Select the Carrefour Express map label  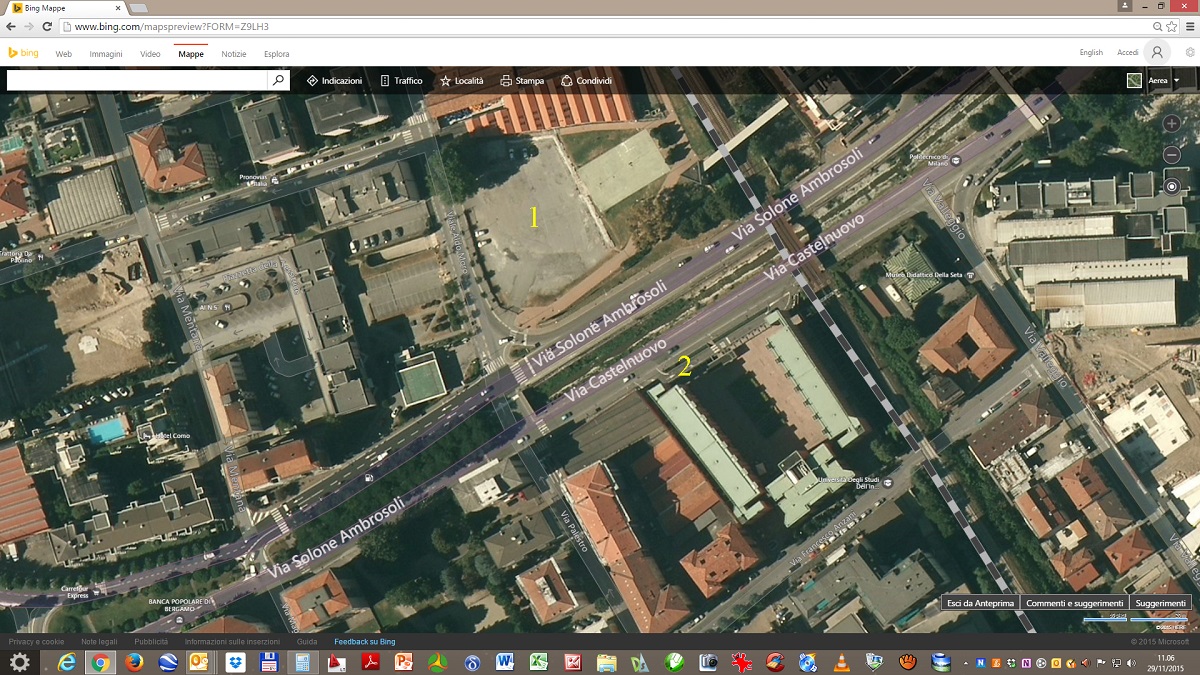coord(74,591)
